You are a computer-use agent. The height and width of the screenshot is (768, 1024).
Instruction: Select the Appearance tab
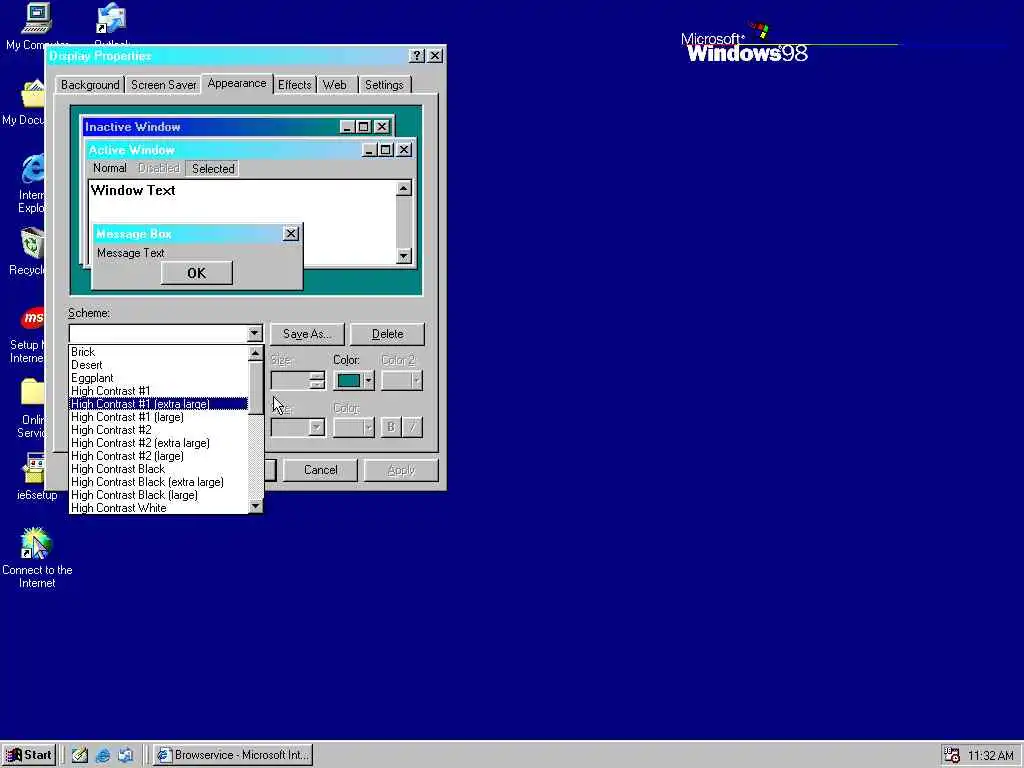coord(237,84)
